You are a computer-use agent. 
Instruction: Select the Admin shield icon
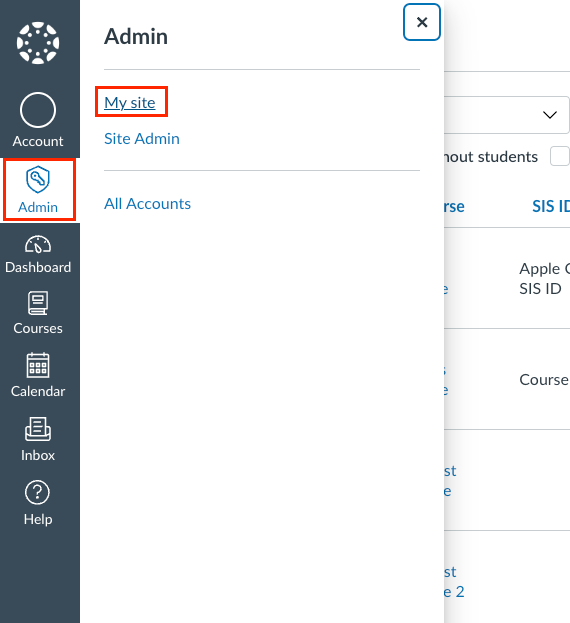pyautogui.click(x=38, y=179)
